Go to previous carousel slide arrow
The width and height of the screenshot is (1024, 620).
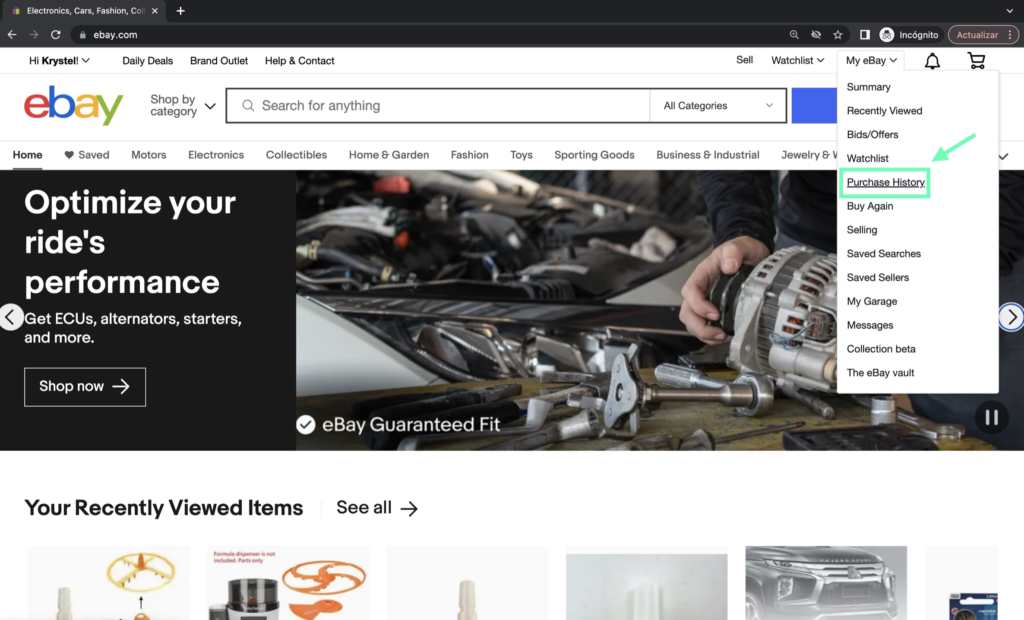pyautogui.click(x=11, y=317)
